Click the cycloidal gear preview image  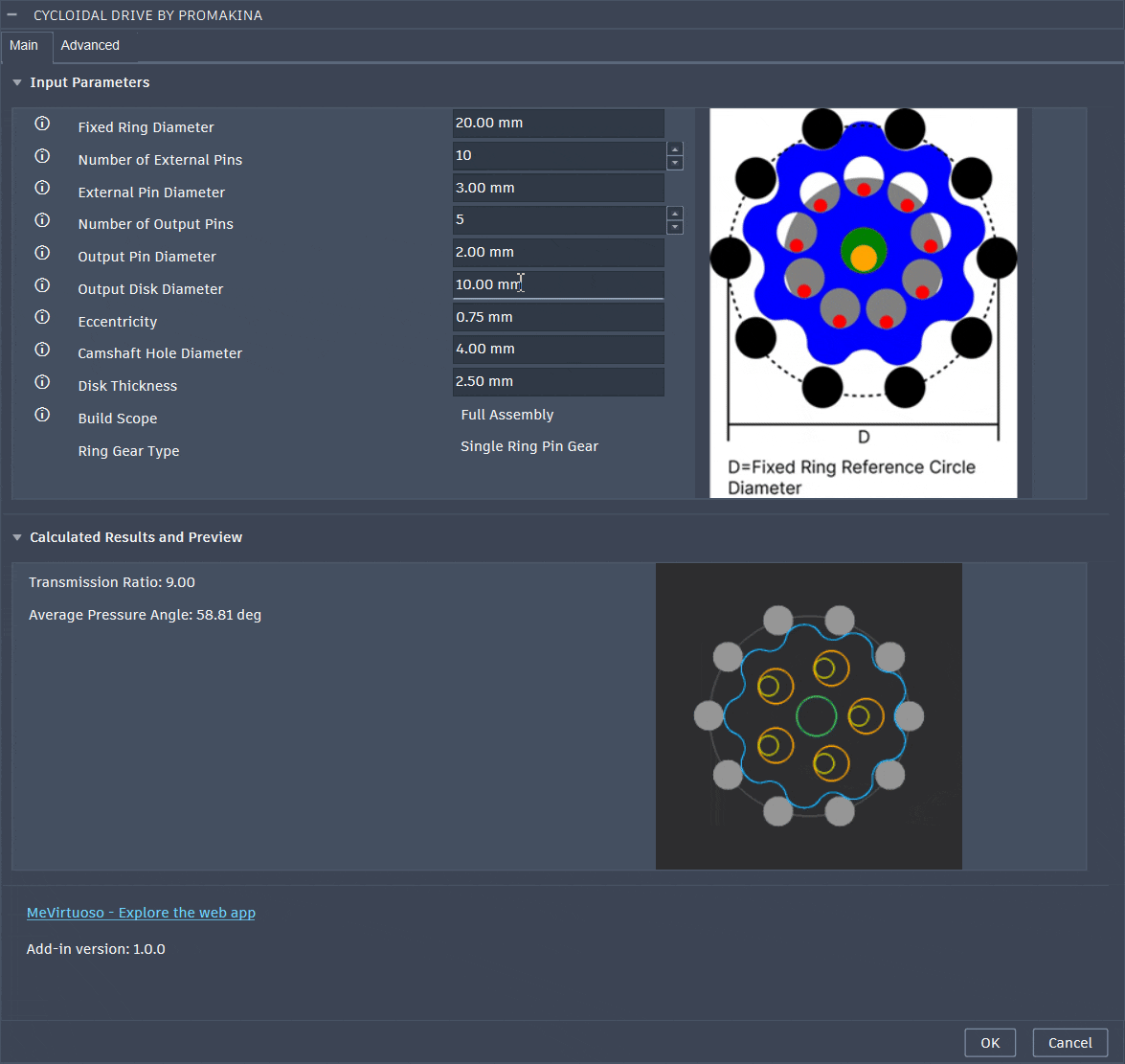point(809,714)
